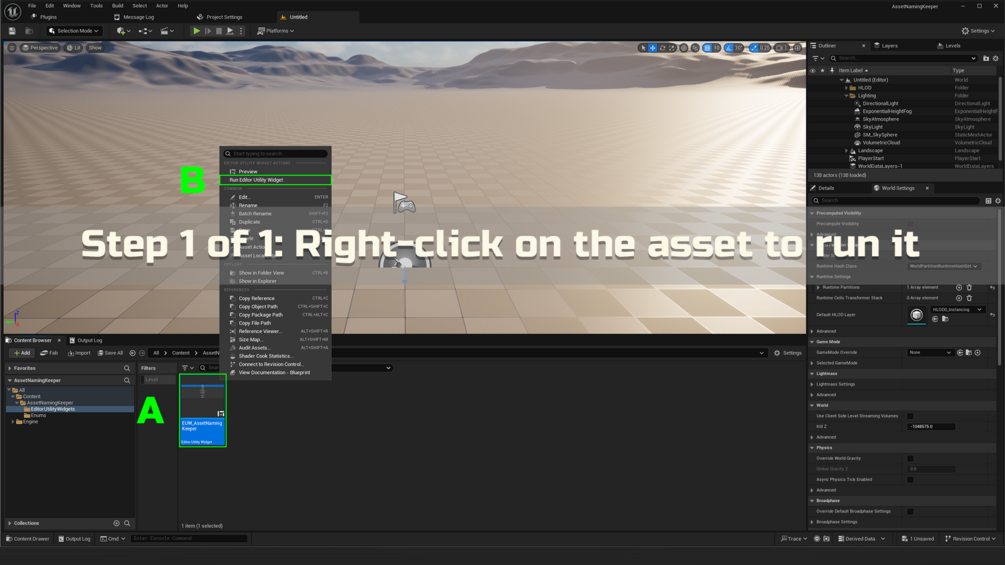This screenshot has width=1005, height=565.
Task: Open the Platforms dropdown
Action: 276,31
